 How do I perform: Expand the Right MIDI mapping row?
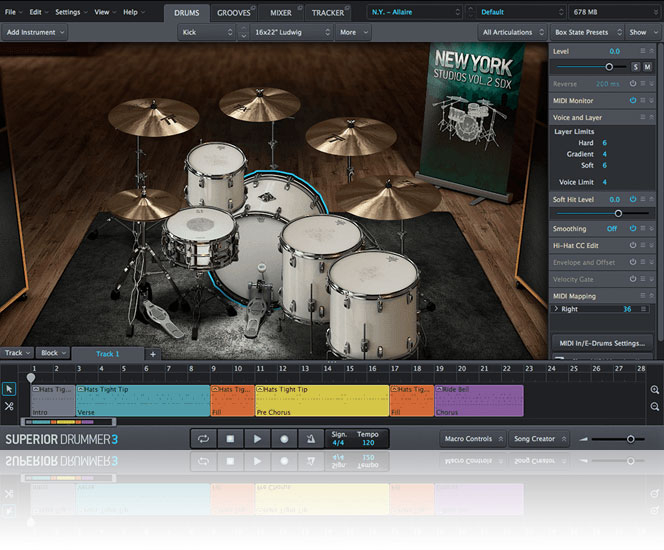556,310
